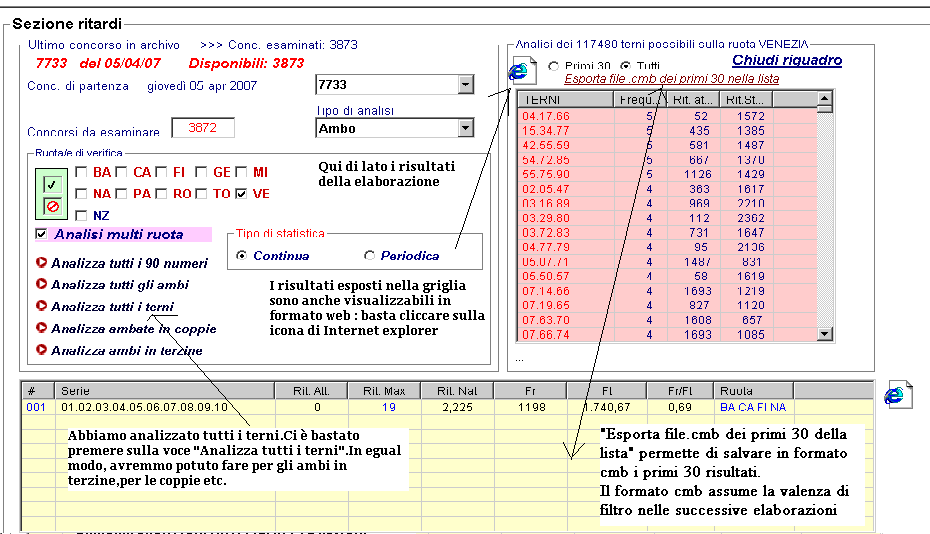This screenshot has width=930, height=534.
Task: Open Internet Explorer icon in Venezia analysis panel
Action: [x=523, y=71]
